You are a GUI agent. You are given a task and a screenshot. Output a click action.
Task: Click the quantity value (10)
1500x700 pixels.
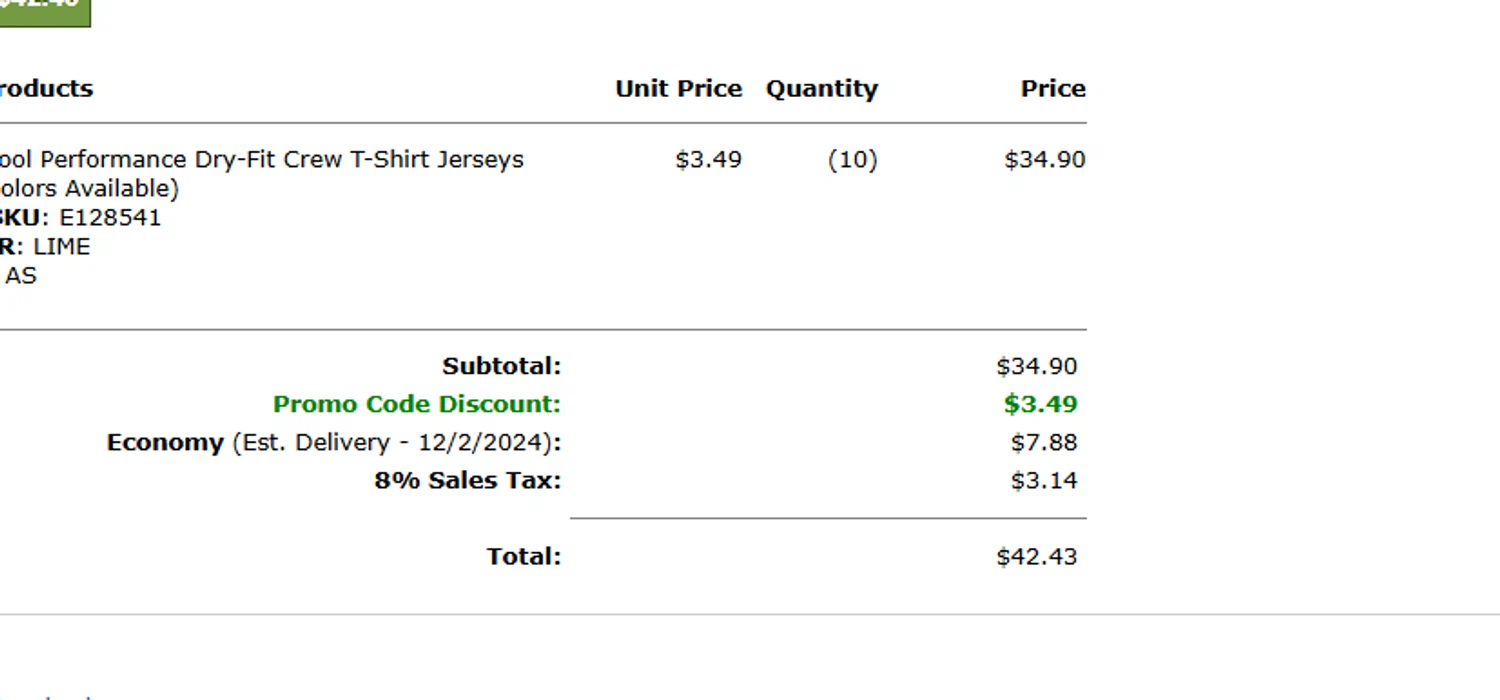(x=852, y=159)
